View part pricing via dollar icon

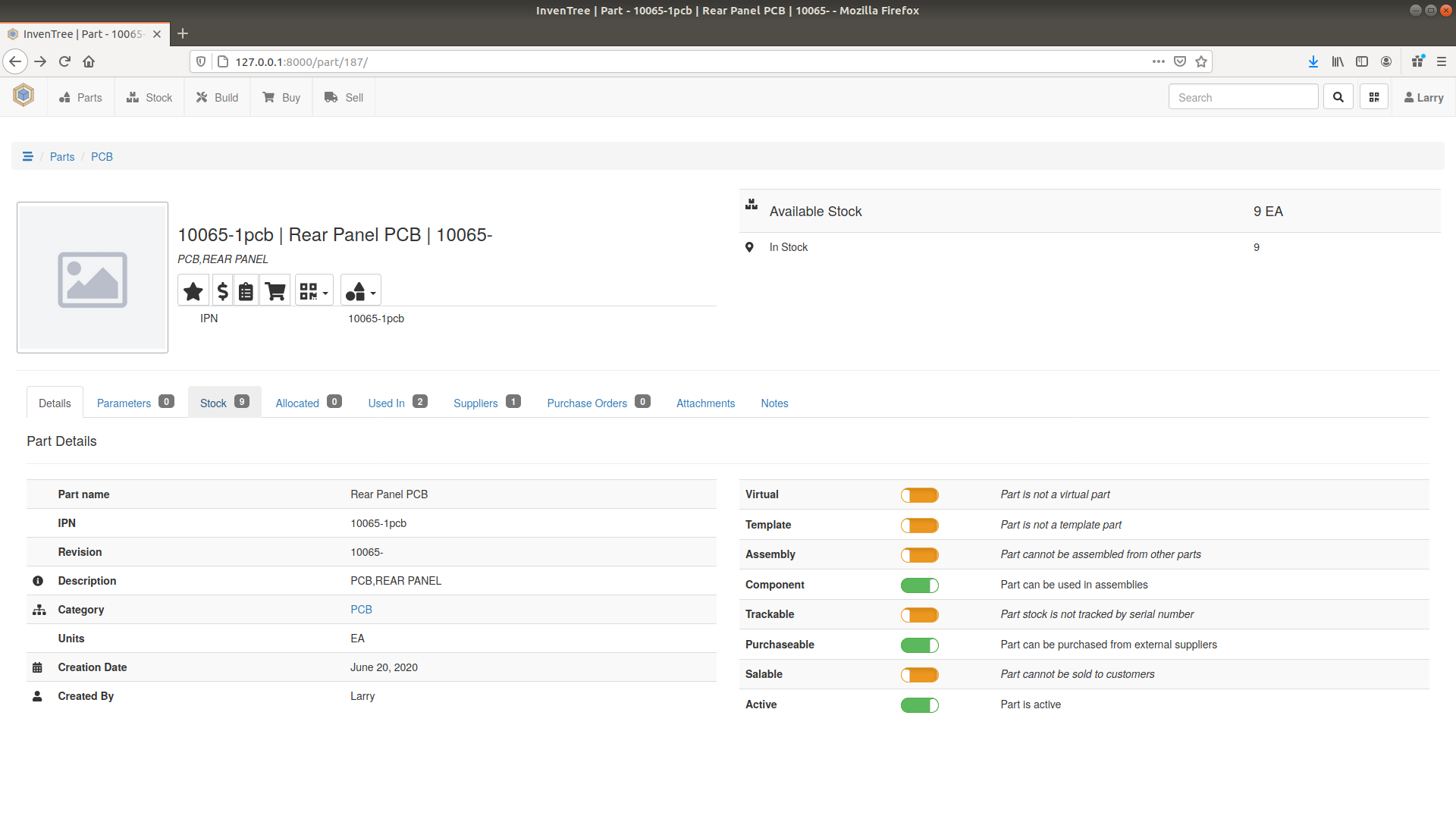tap(222, 290)
